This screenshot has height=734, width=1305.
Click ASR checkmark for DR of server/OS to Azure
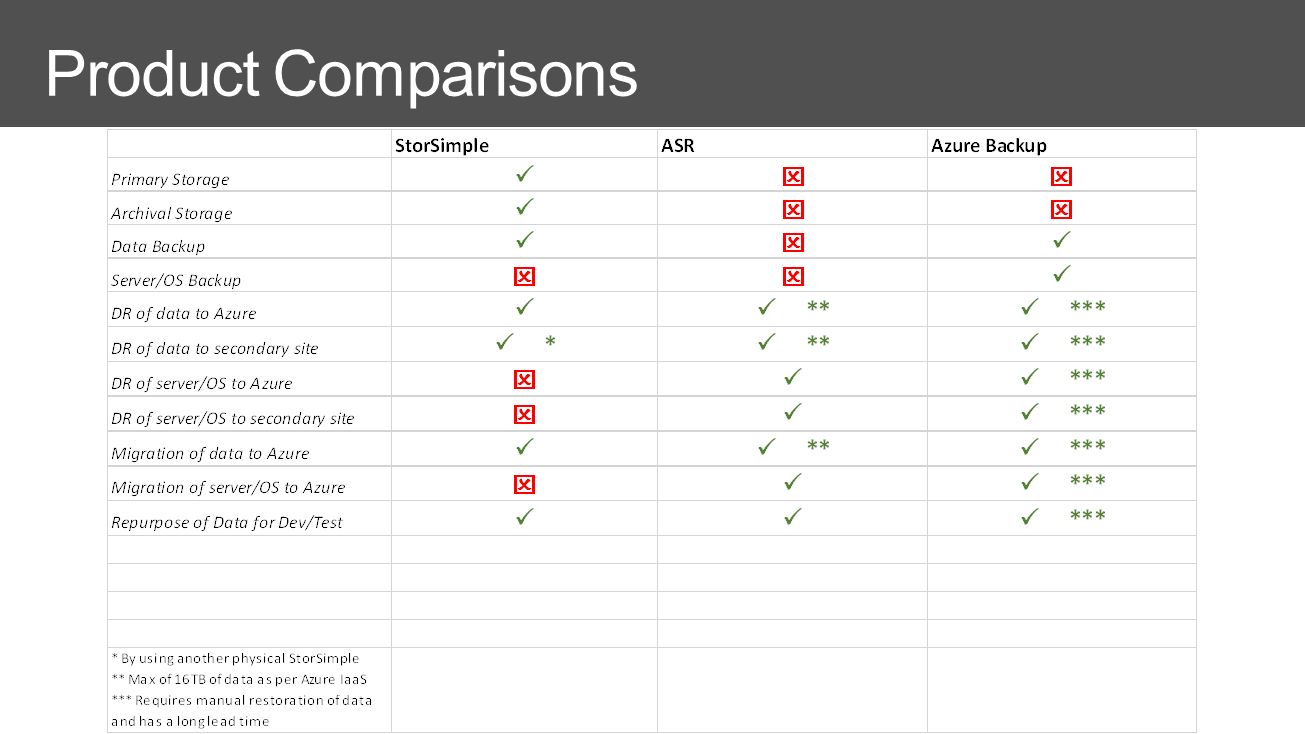pyautogui.click(x=792, y=377)
